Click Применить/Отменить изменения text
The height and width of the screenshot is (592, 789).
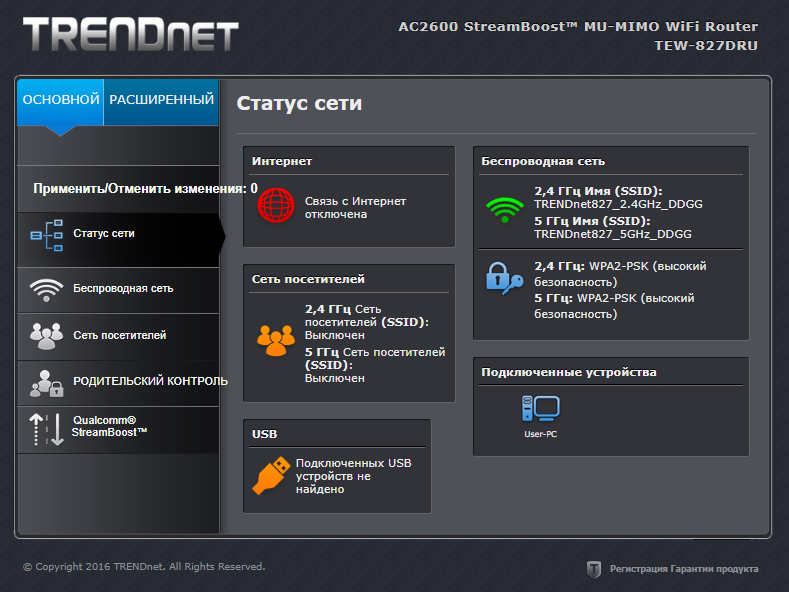(x=145, y=188)
